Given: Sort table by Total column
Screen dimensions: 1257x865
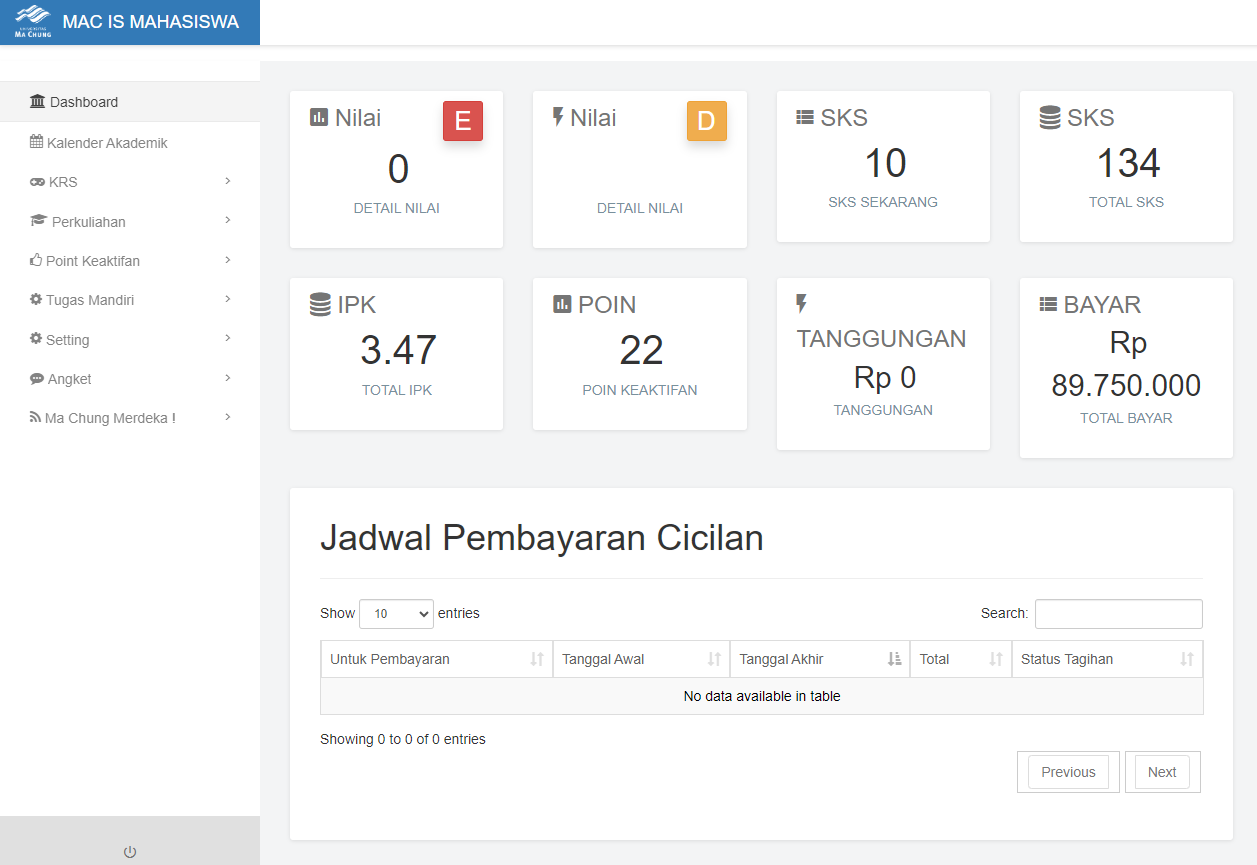Looking at the screenshot, I should coord(961,659).
